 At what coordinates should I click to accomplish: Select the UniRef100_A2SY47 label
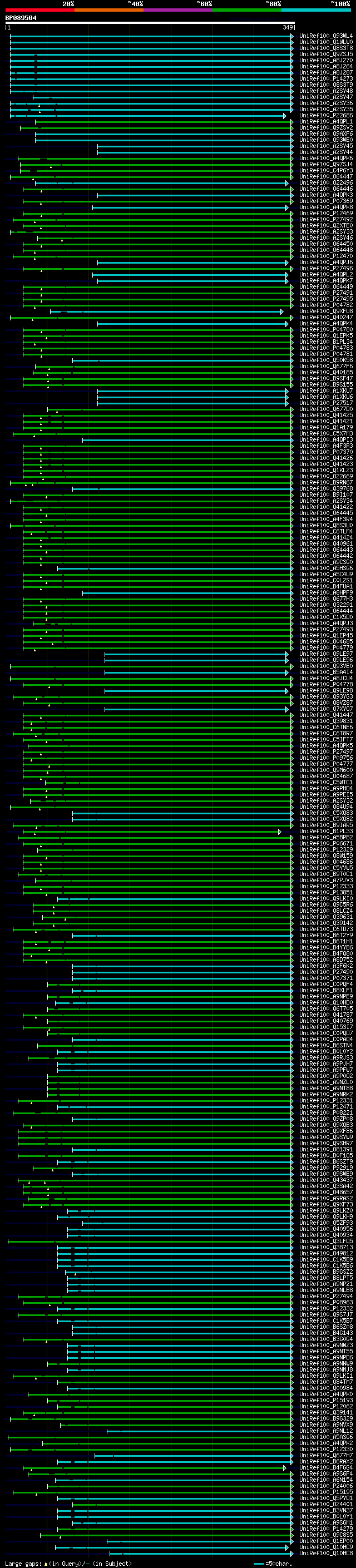coord(325,97)
